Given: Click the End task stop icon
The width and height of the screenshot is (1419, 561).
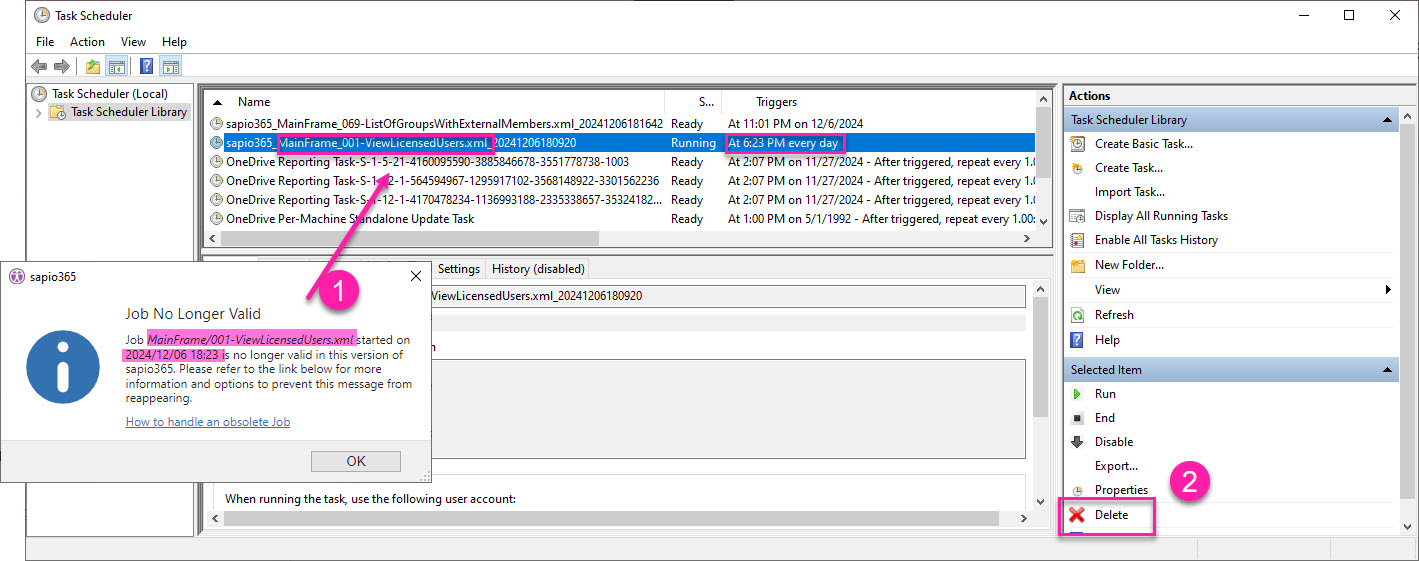Looking at the screenshot, I should [1077, 418].
